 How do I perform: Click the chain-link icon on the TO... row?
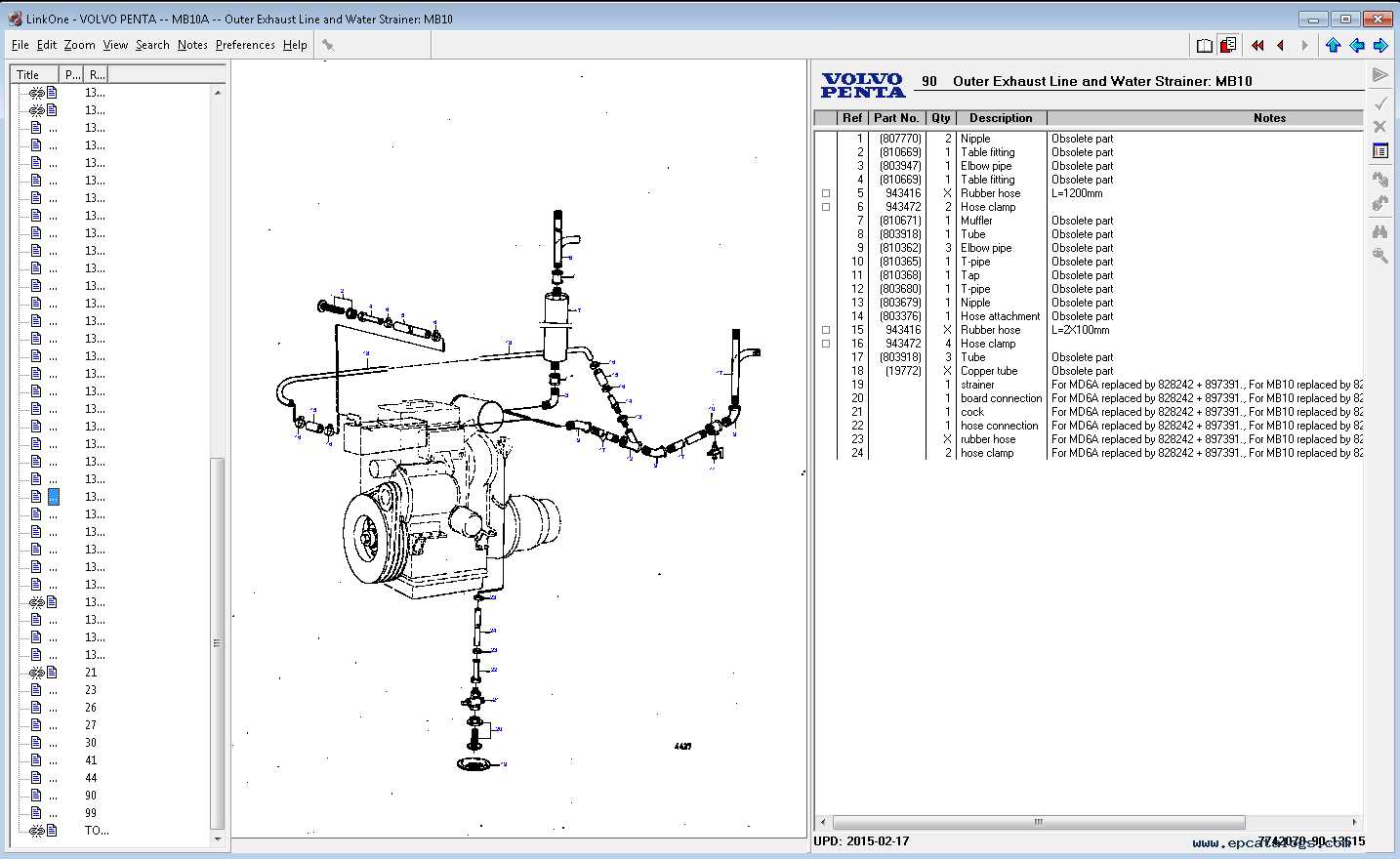36,831
